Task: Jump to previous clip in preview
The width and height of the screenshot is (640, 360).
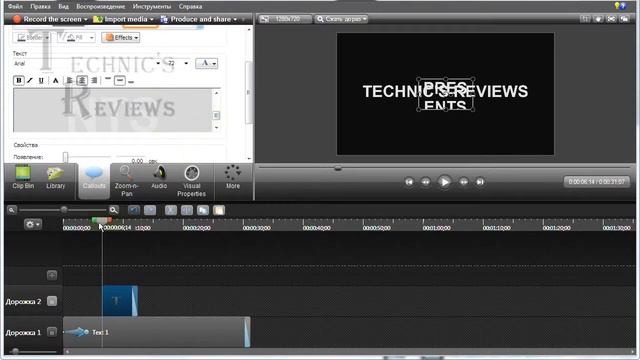Action: point(409,182)
